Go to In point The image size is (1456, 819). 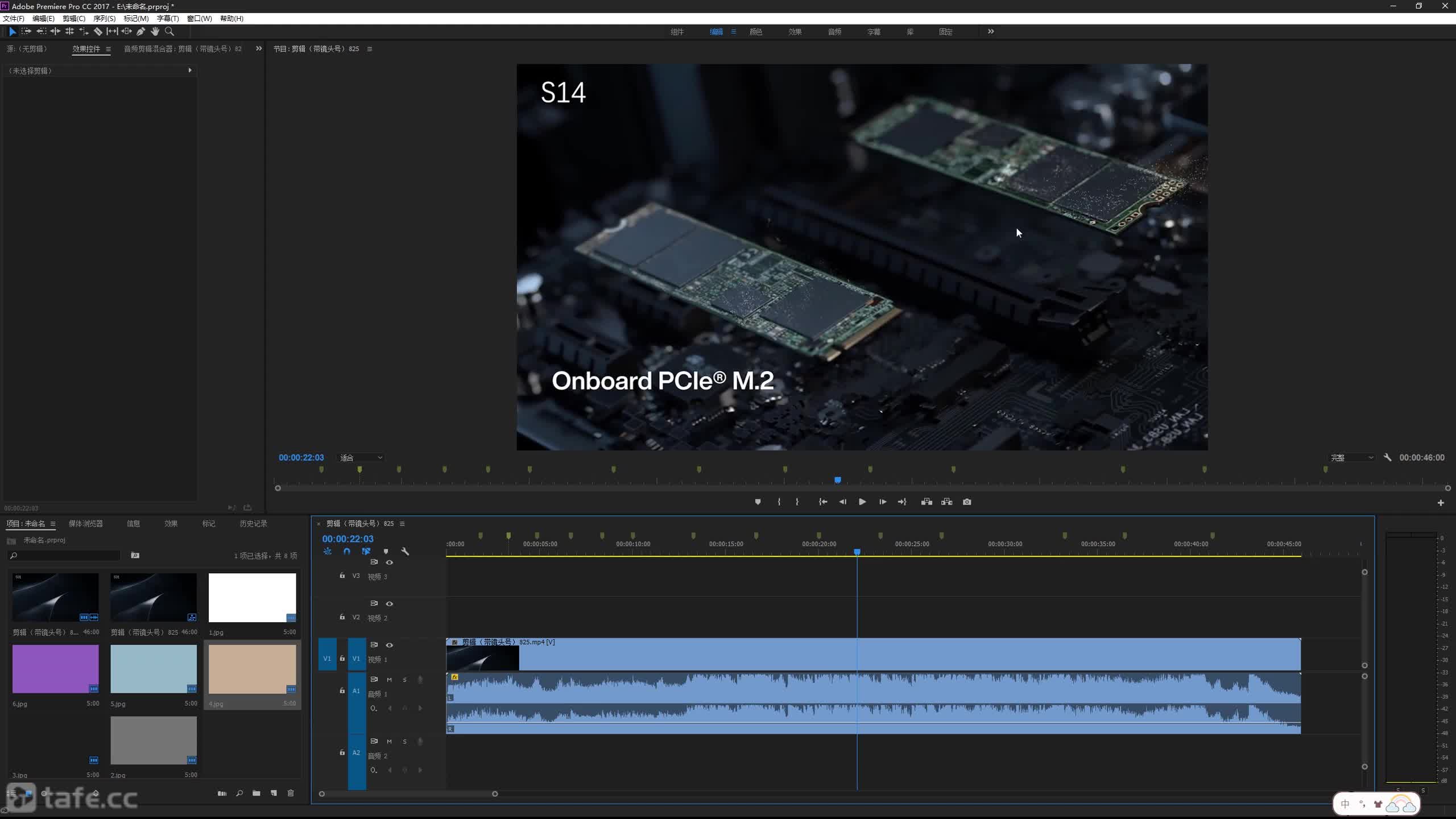822,502
